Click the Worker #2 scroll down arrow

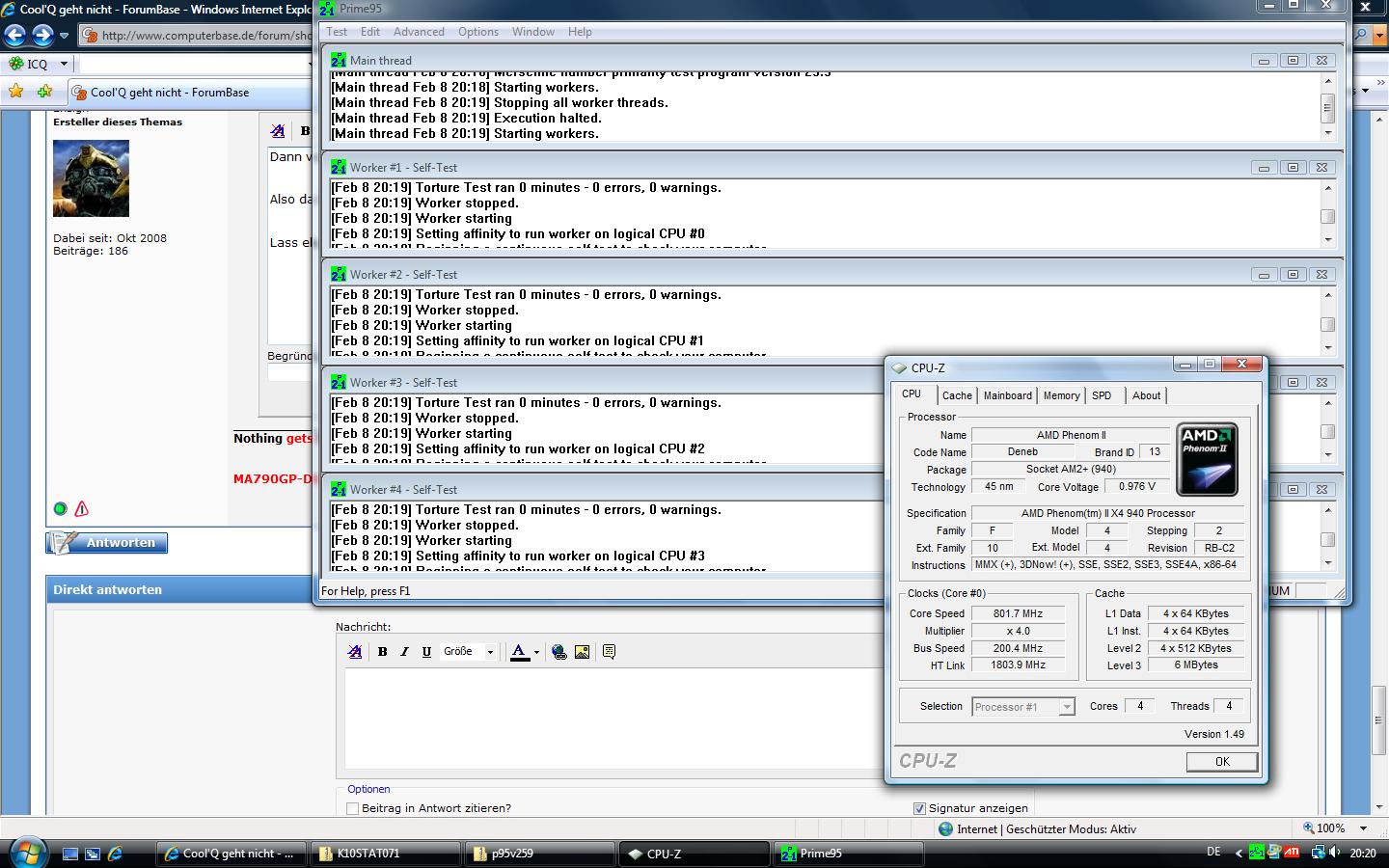pos(1327,347)
